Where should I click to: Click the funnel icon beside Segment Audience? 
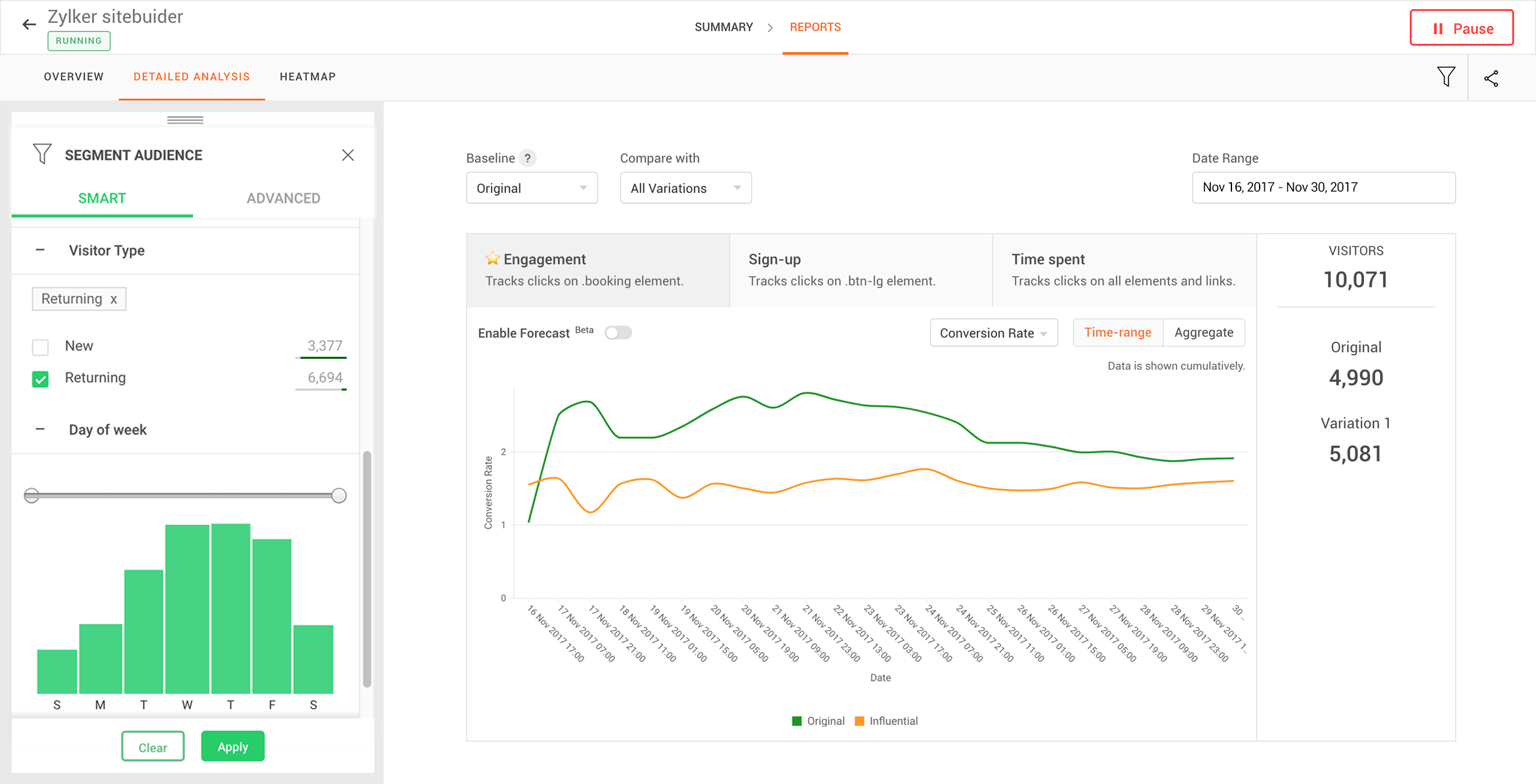coord(42,154)
